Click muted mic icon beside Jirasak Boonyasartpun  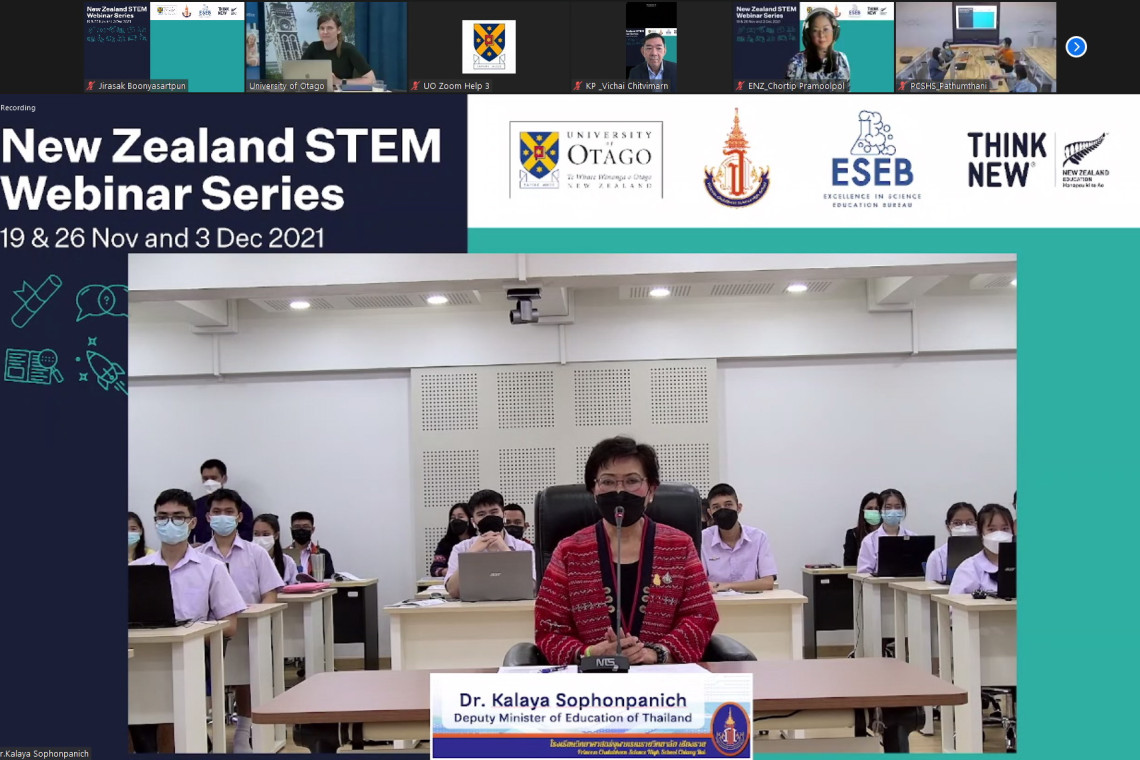click(x=91, y=86)
